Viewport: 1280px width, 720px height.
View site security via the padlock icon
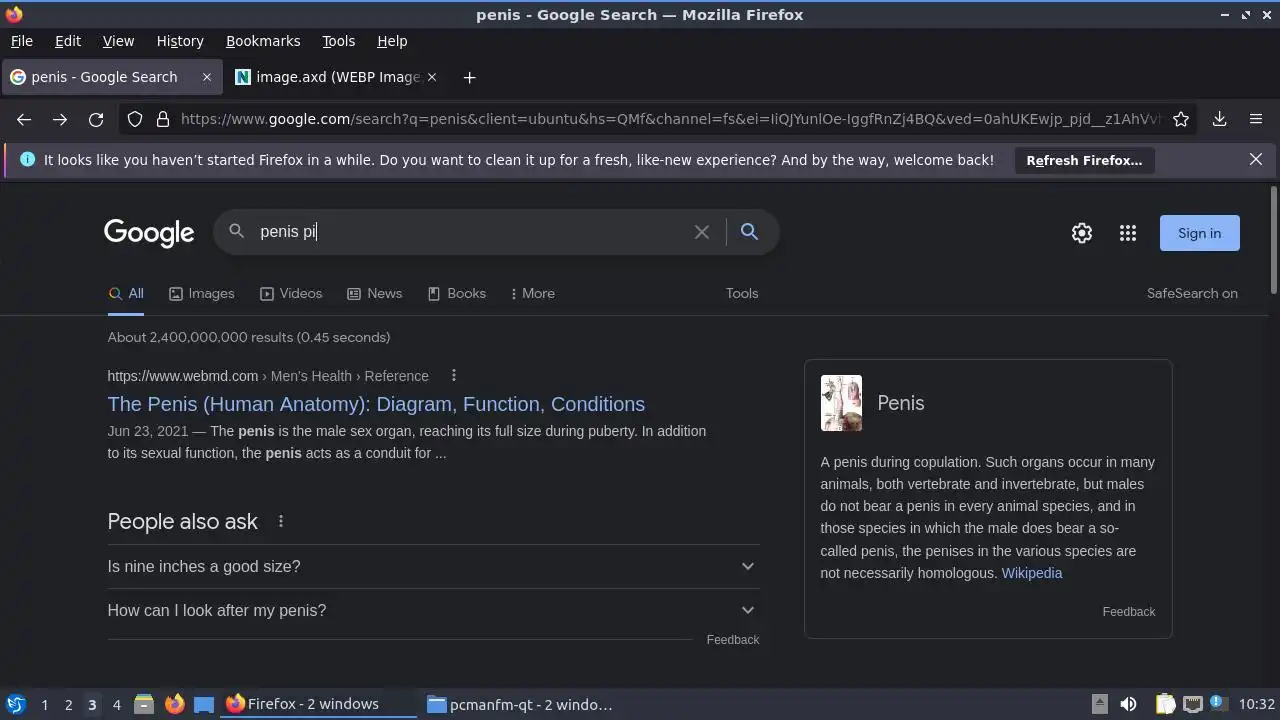163,119
